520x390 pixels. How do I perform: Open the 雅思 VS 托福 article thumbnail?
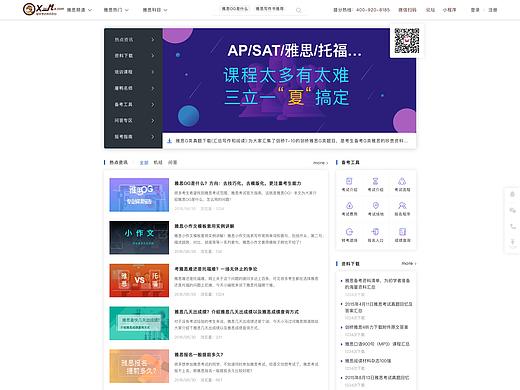coord(139,280)
